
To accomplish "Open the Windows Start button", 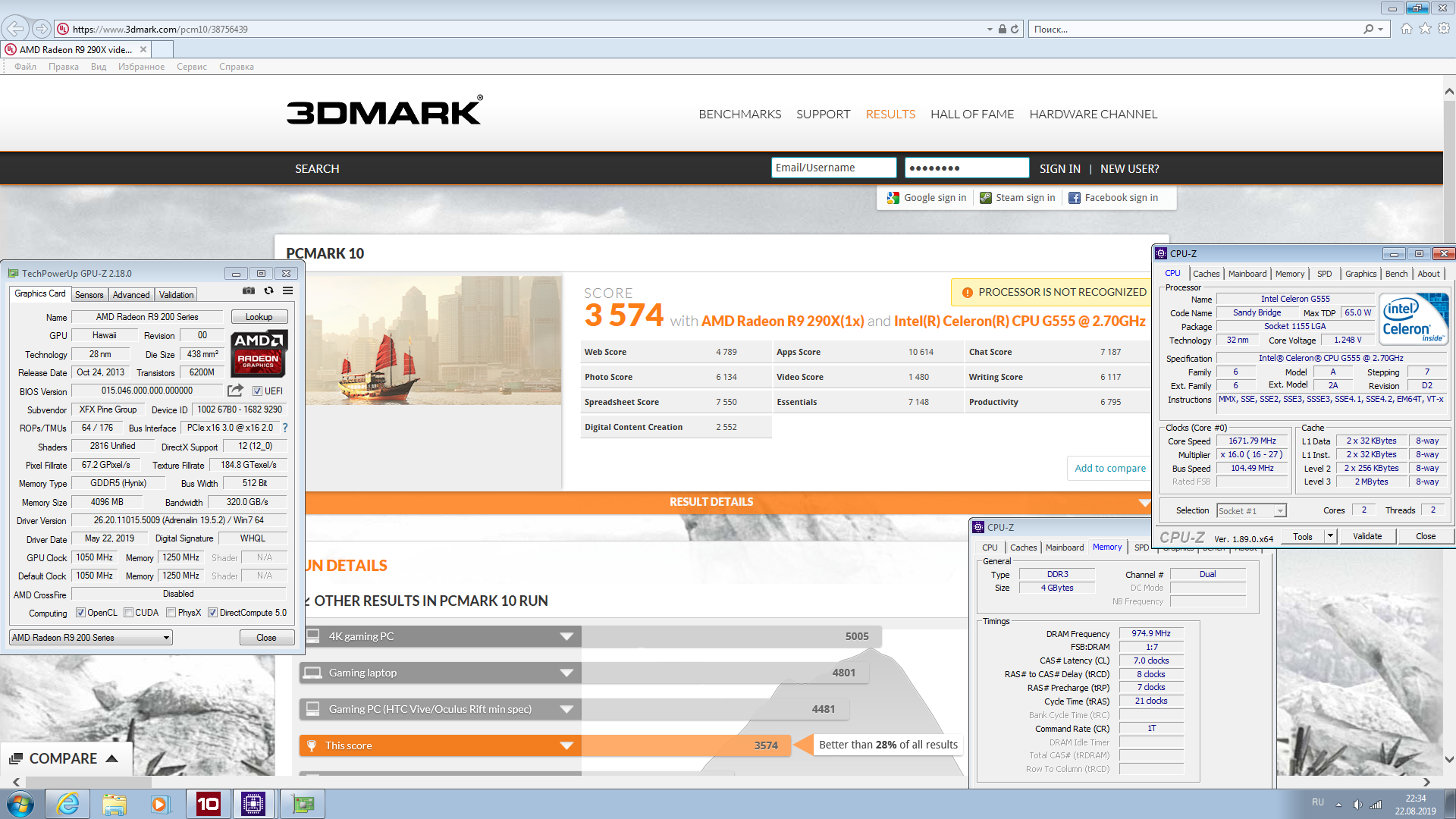I will [20, 804].
